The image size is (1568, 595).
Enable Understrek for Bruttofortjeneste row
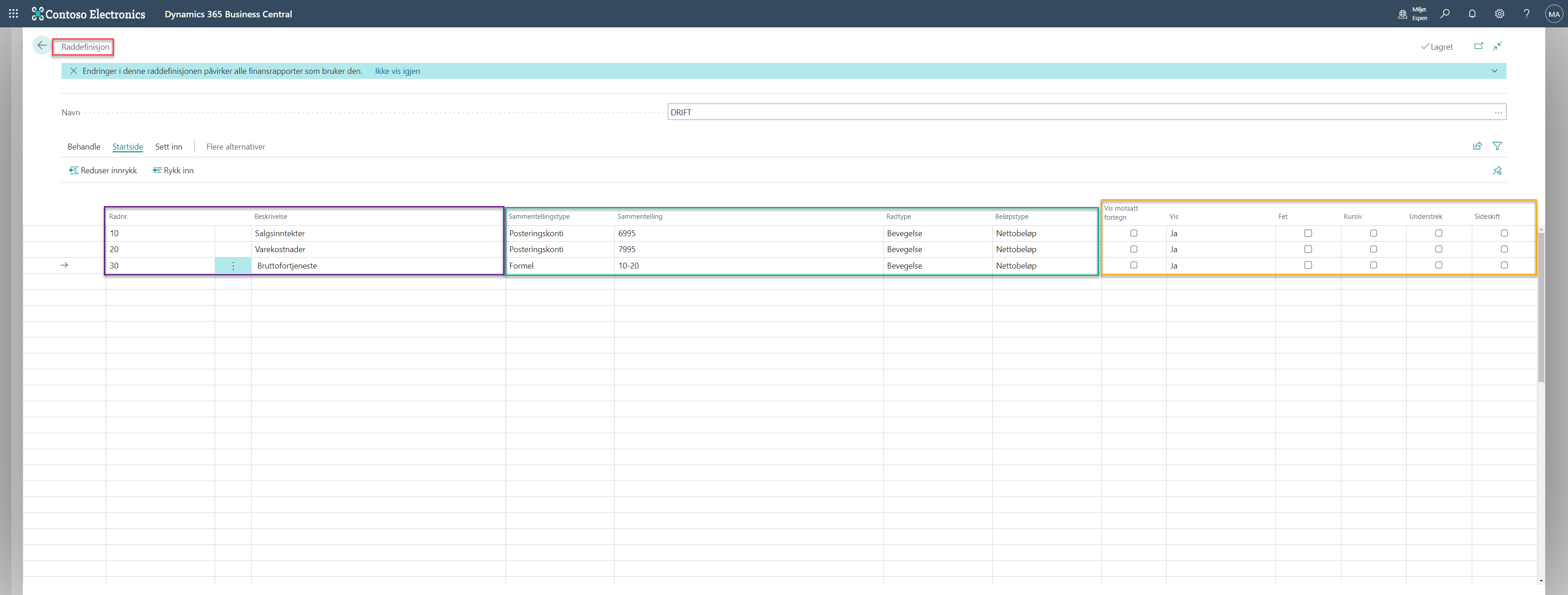point(1439,265)
